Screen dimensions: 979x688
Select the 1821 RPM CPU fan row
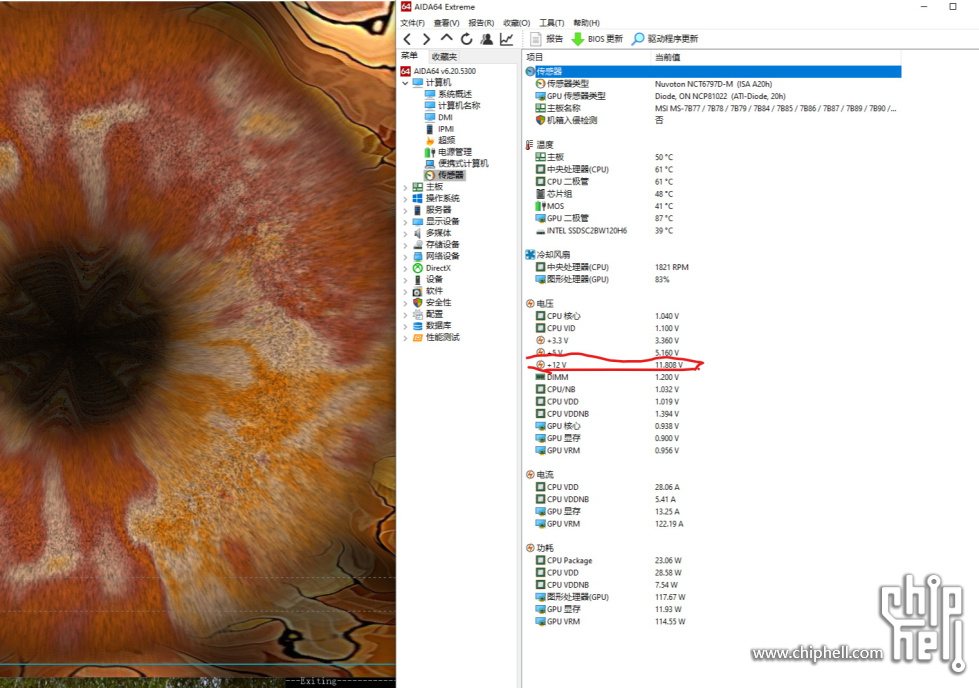pyautogui.click(x=713, y=267)
